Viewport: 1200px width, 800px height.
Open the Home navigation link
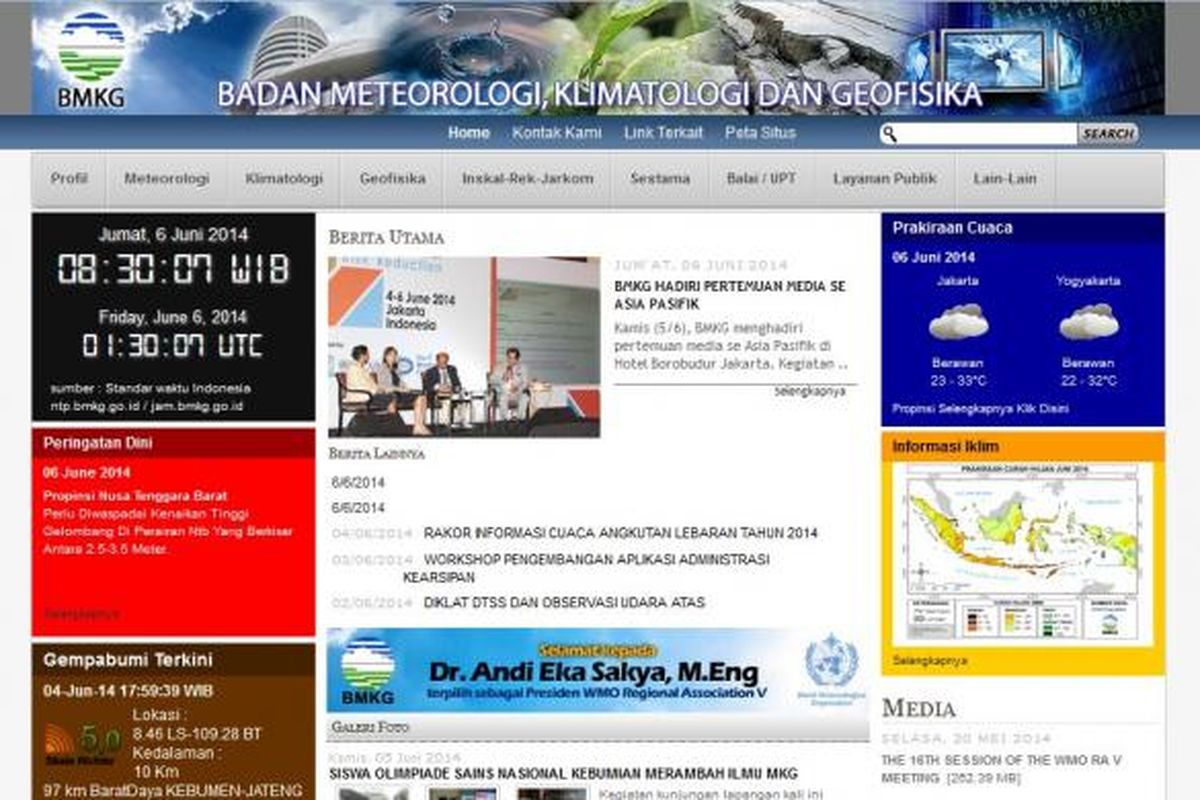pyautogui.click(x=469, y=132)
